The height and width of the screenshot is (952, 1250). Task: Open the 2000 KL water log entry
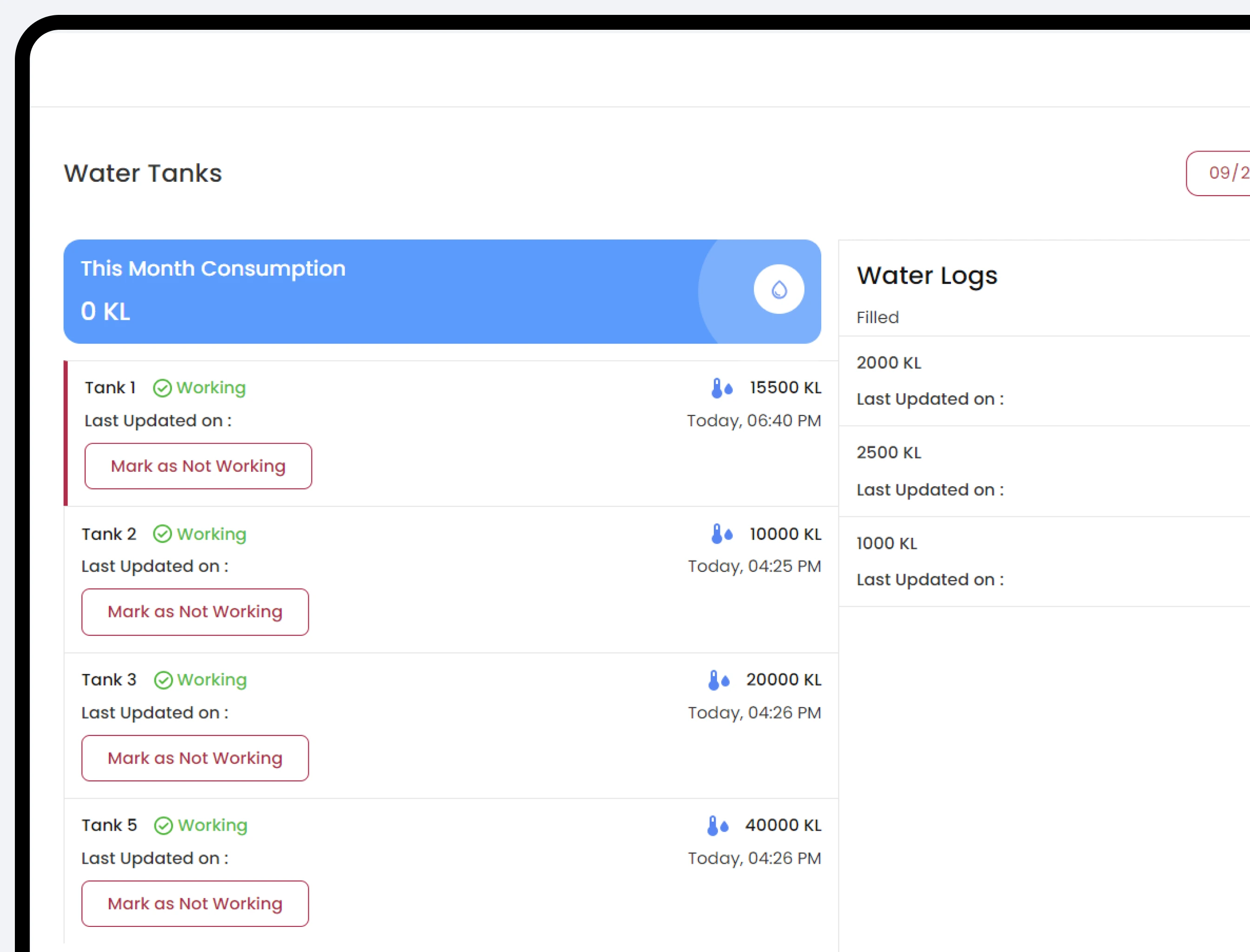[1044, 381]
